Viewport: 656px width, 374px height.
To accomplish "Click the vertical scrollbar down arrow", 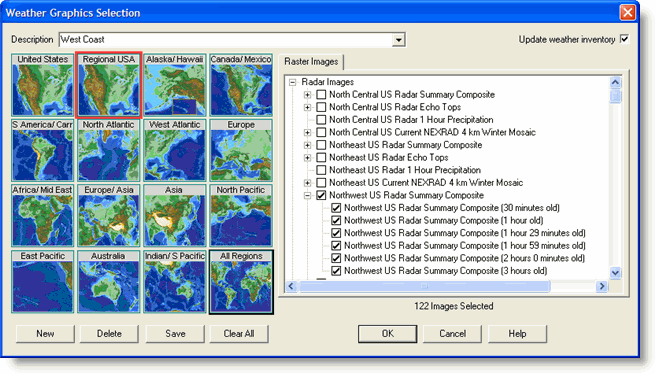I will [x=615, y=273].
